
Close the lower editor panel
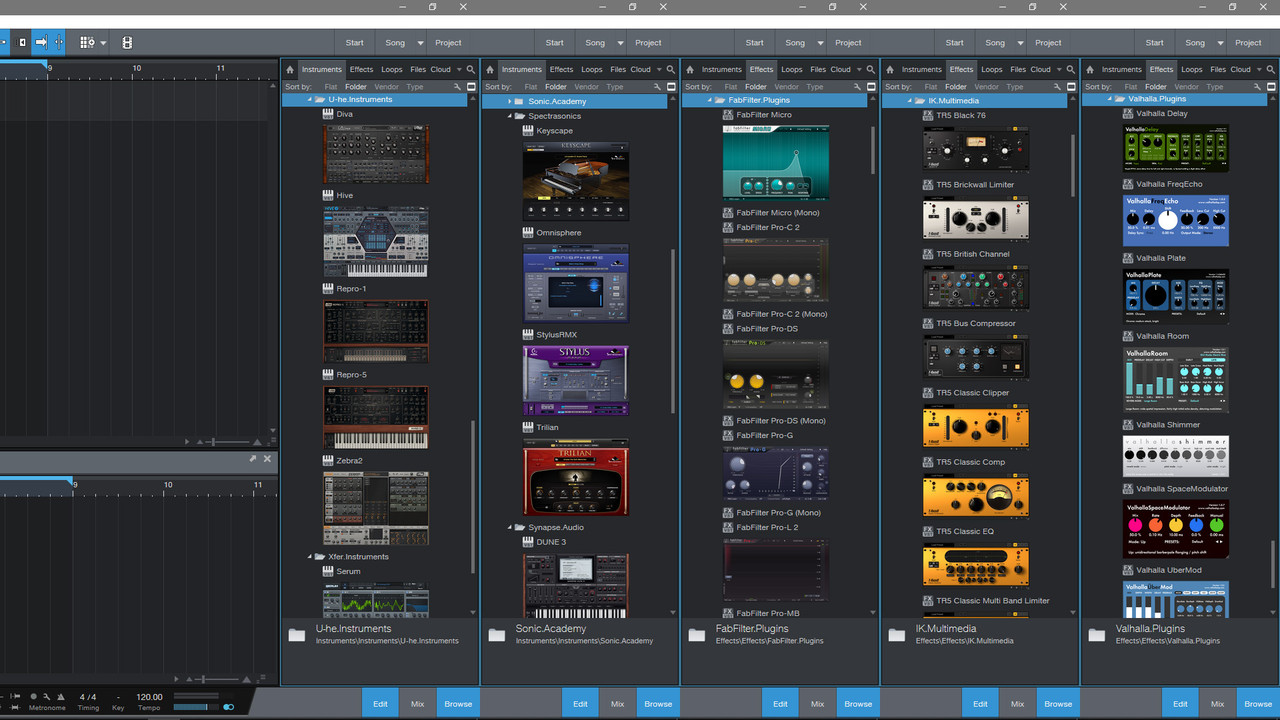(x=267, y=459)
